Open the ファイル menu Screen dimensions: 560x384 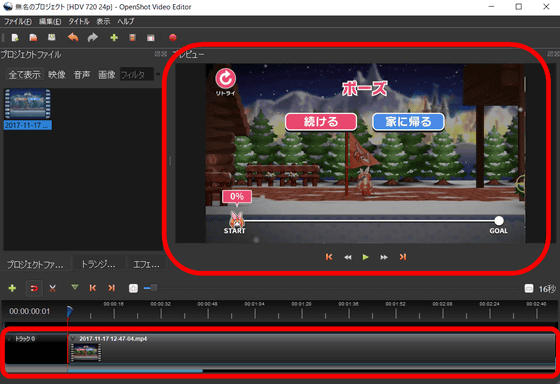pos(18,21)
